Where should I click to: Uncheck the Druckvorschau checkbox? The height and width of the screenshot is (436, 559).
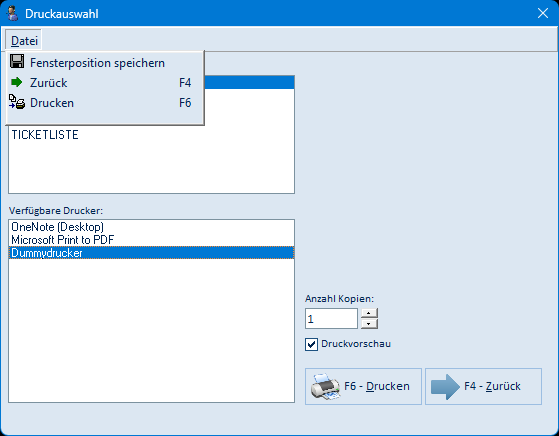(311, 344)
